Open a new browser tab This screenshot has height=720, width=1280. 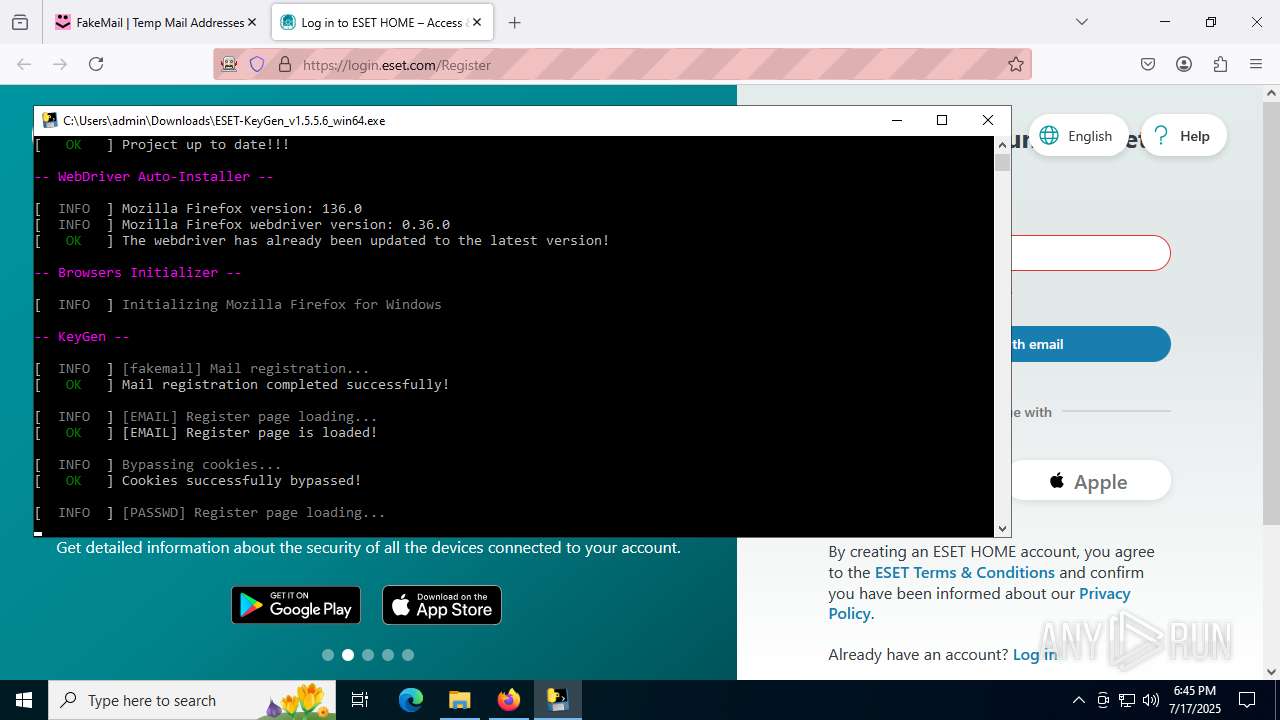click(515, 22)
